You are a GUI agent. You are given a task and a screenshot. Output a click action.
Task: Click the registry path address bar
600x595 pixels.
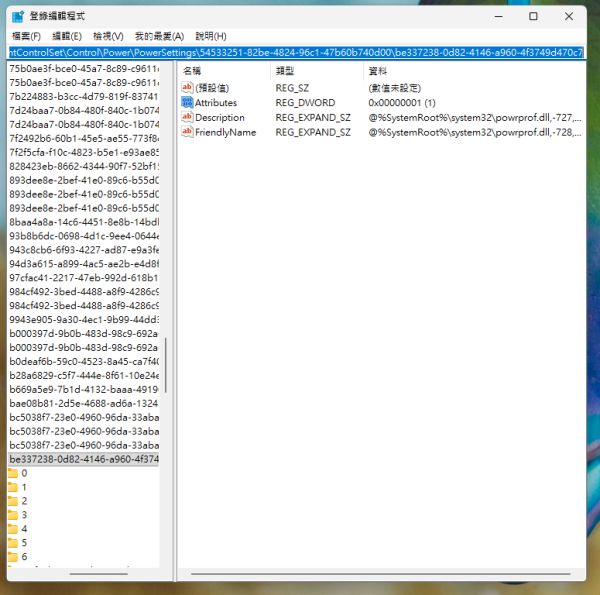tap(296, 52)
